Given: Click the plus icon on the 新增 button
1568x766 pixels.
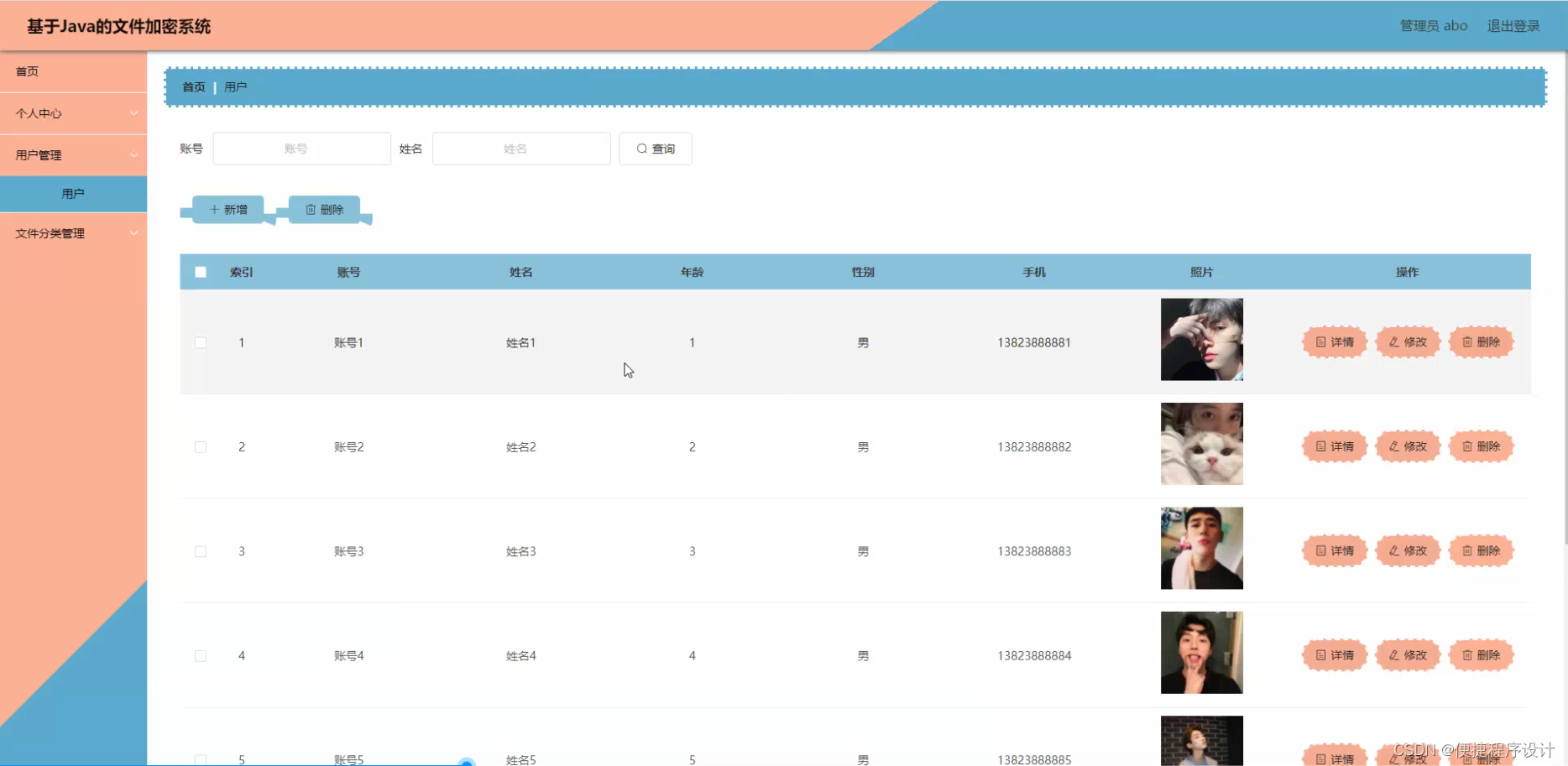Looking at the screenshot, I should (214, 209).
